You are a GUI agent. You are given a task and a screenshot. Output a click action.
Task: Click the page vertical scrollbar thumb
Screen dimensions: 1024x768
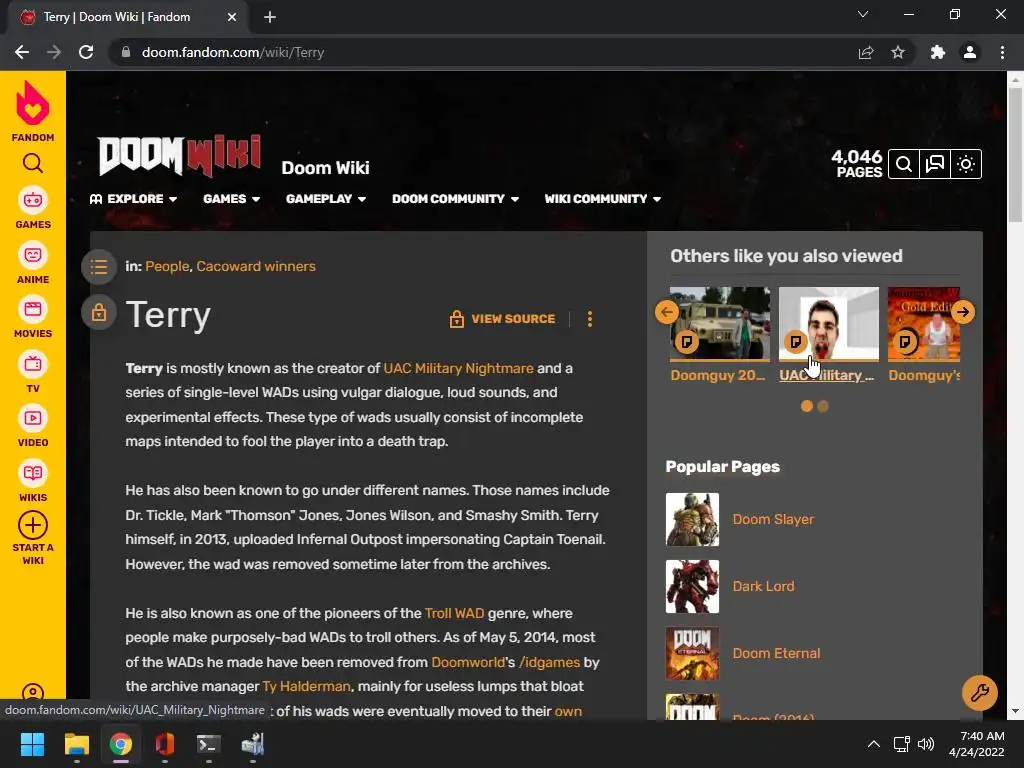tap(1015, 153)
